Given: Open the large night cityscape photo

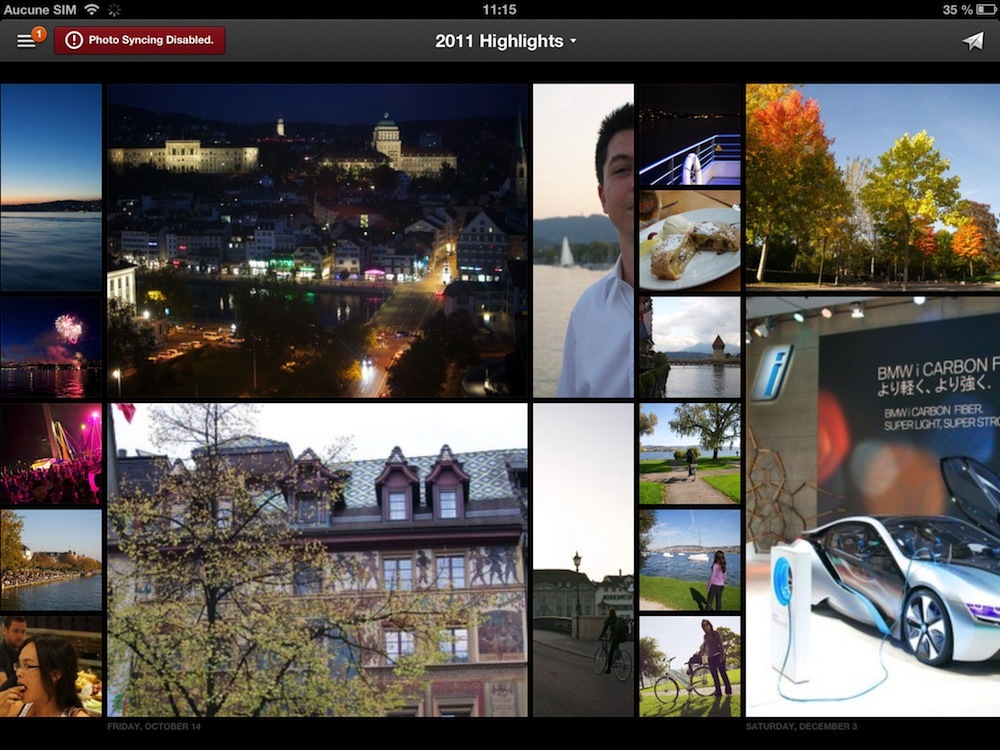Looking at the screenshot, I should (x=318, y=241).
